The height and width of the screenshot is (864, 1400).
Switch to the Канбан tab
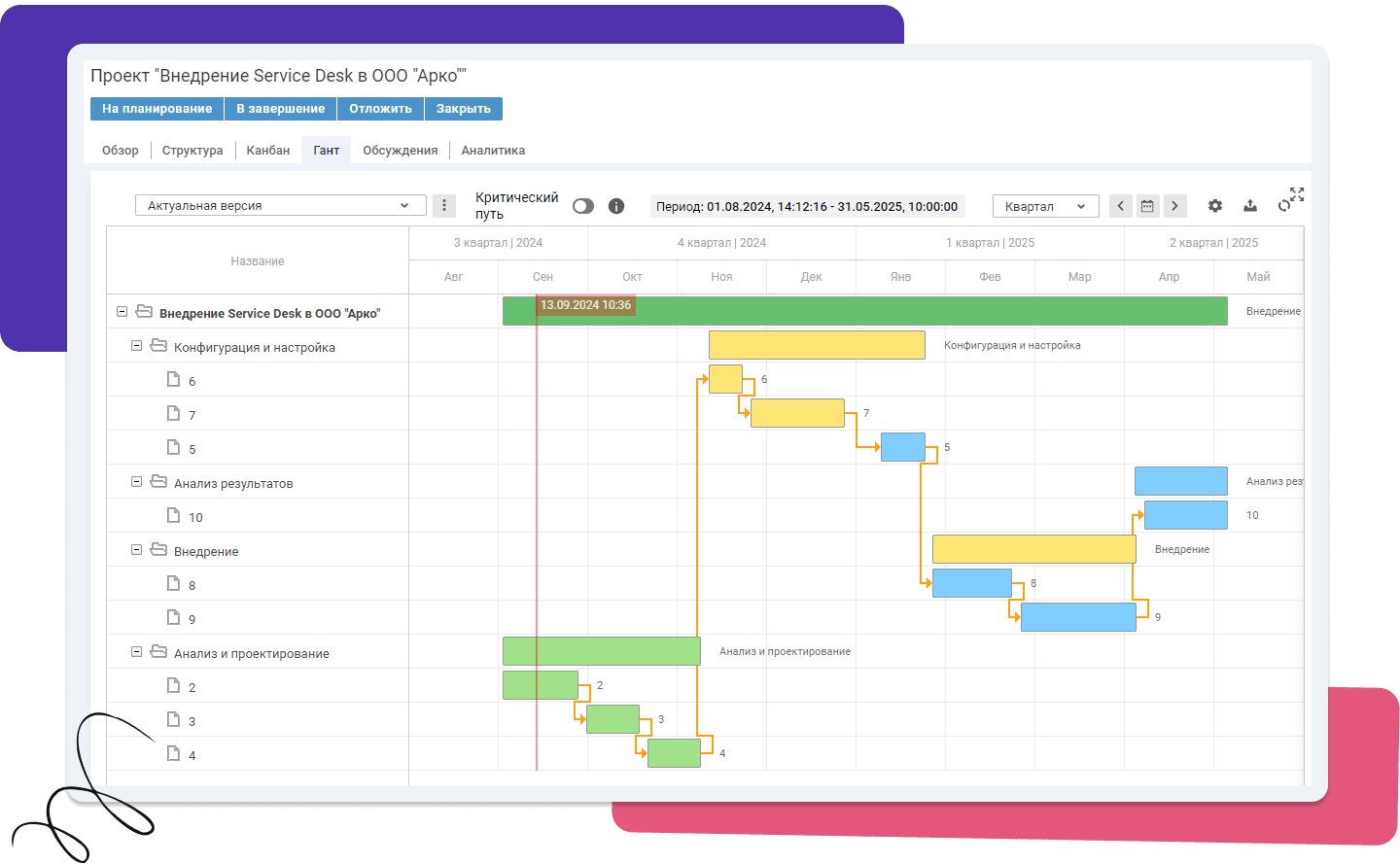click(268, 151)
